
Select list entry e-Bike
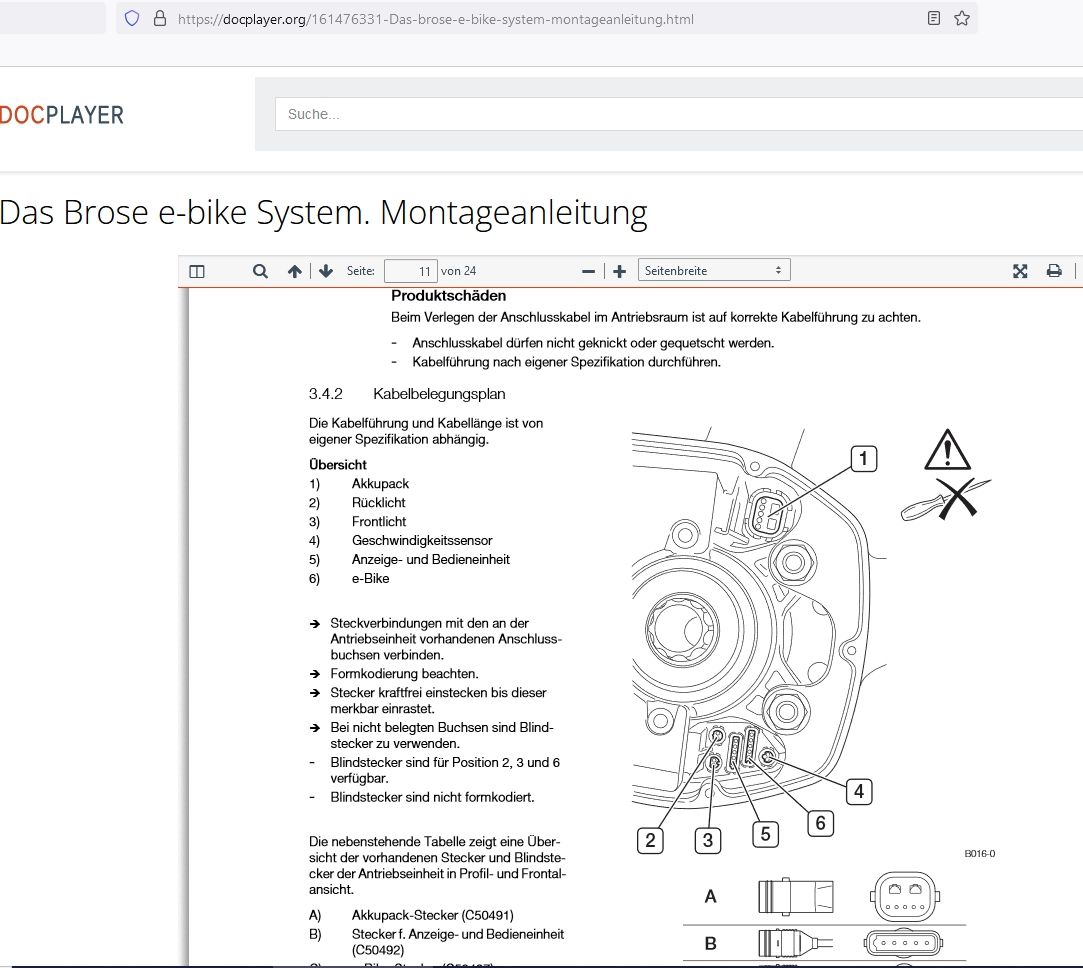point(370,578)
